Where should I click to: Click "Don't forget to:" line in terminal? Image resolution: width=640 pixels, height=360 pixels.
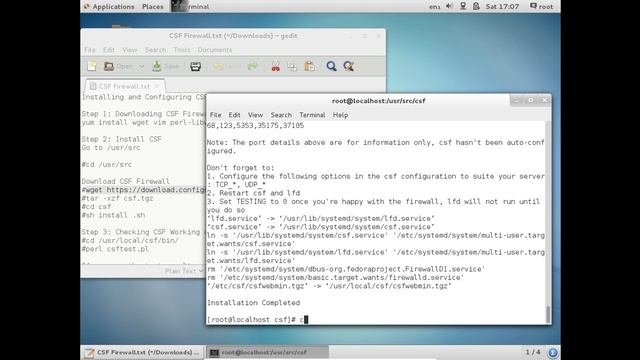tap(240, 168)
